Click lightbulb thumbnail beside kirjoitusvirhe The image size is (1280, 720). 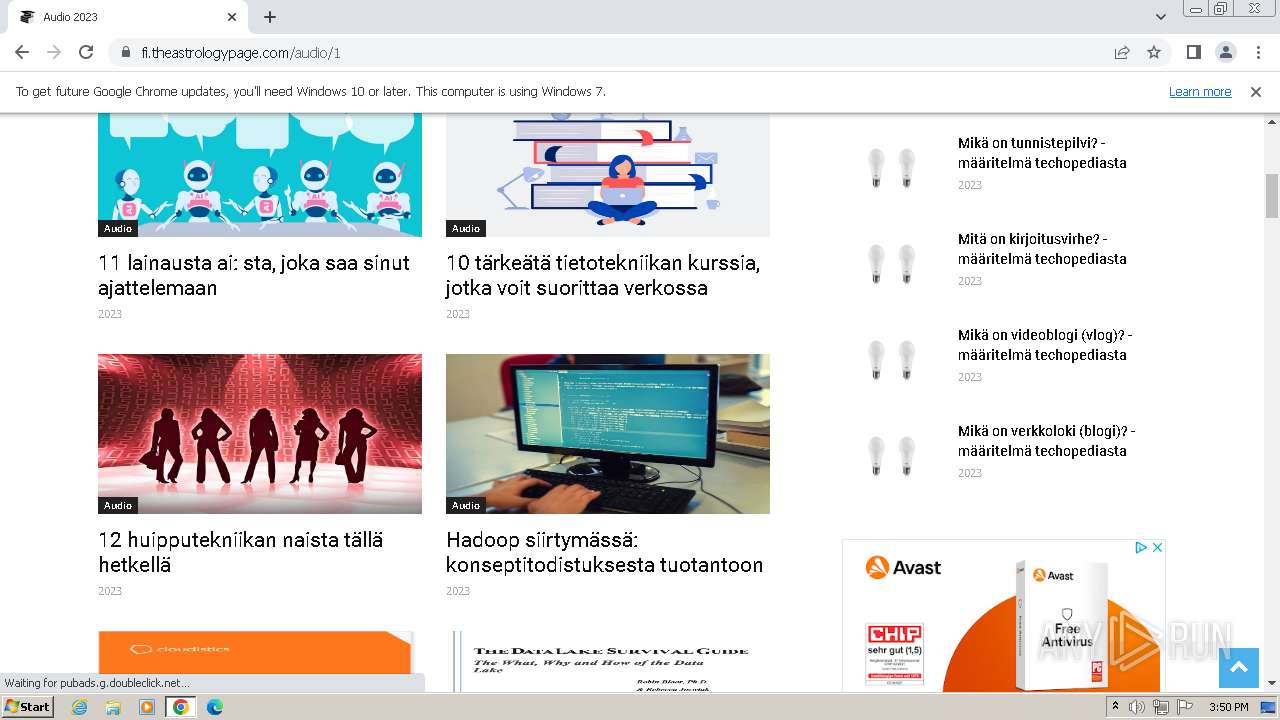click(x=892, y=263)
